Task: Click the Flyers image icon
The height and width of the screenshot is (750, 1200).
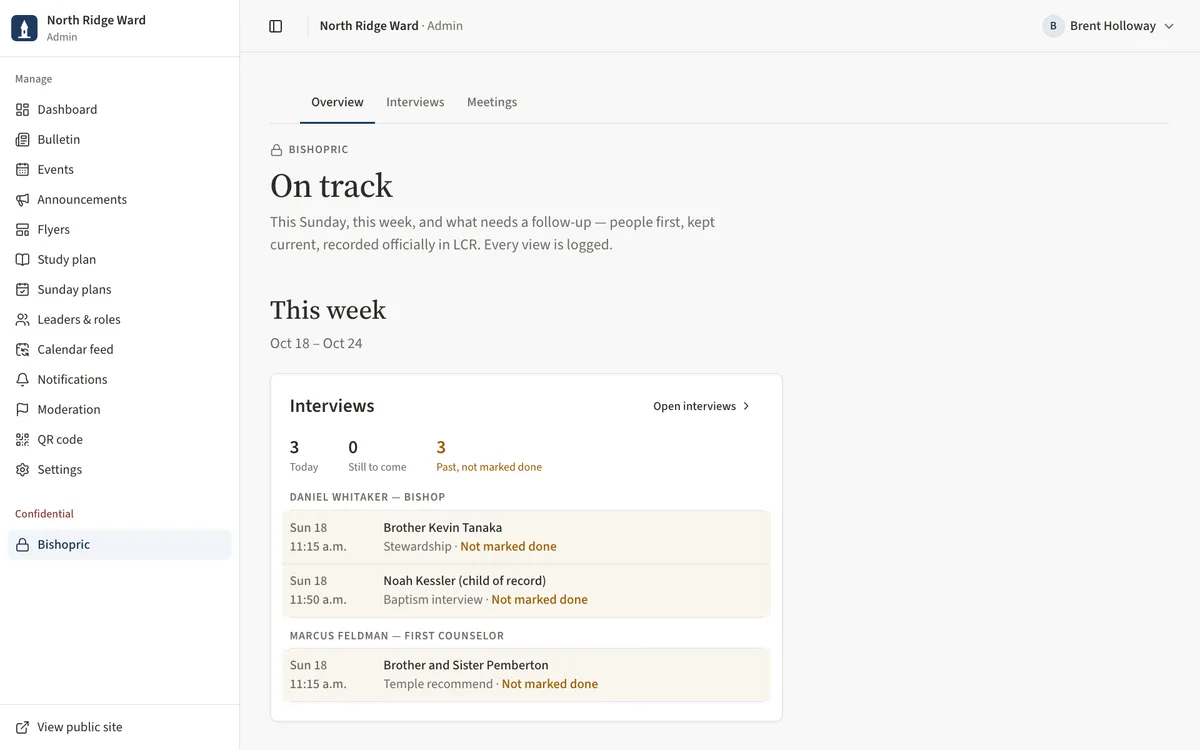Action: [x=23, y=230]
